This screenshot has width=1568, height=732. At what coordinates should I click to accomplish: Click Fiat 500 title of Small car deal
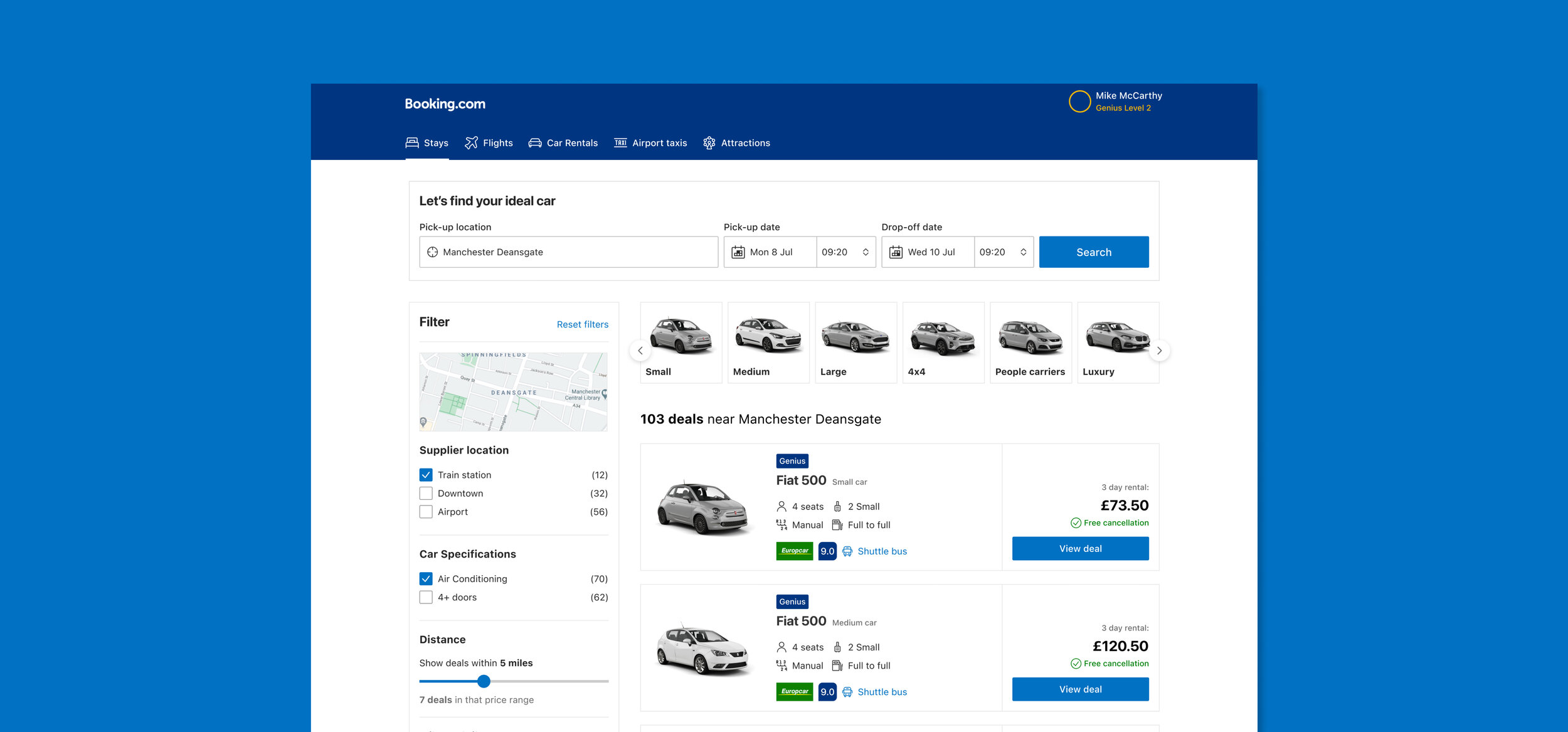pyautogui.click(x=801, y=480)
